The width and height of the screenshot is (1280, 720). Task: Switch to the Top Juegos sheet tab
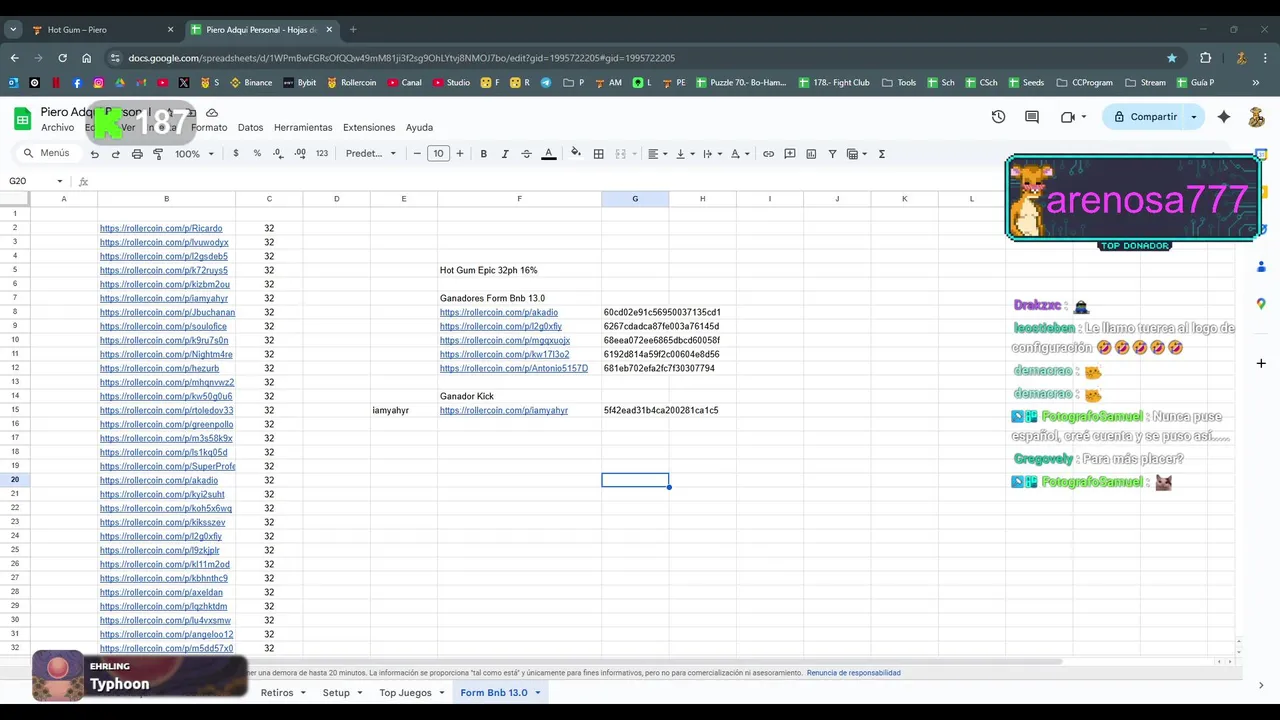[405, 693]
